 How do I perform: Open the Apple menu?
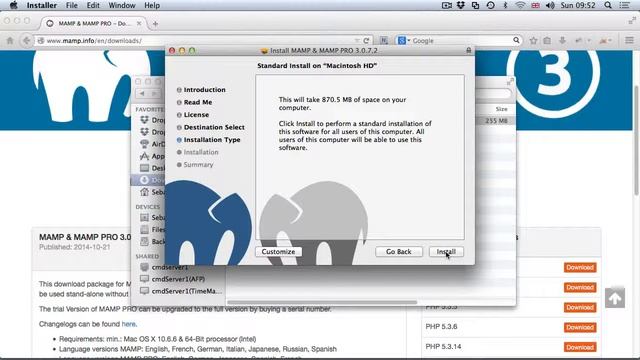[13, 5]
